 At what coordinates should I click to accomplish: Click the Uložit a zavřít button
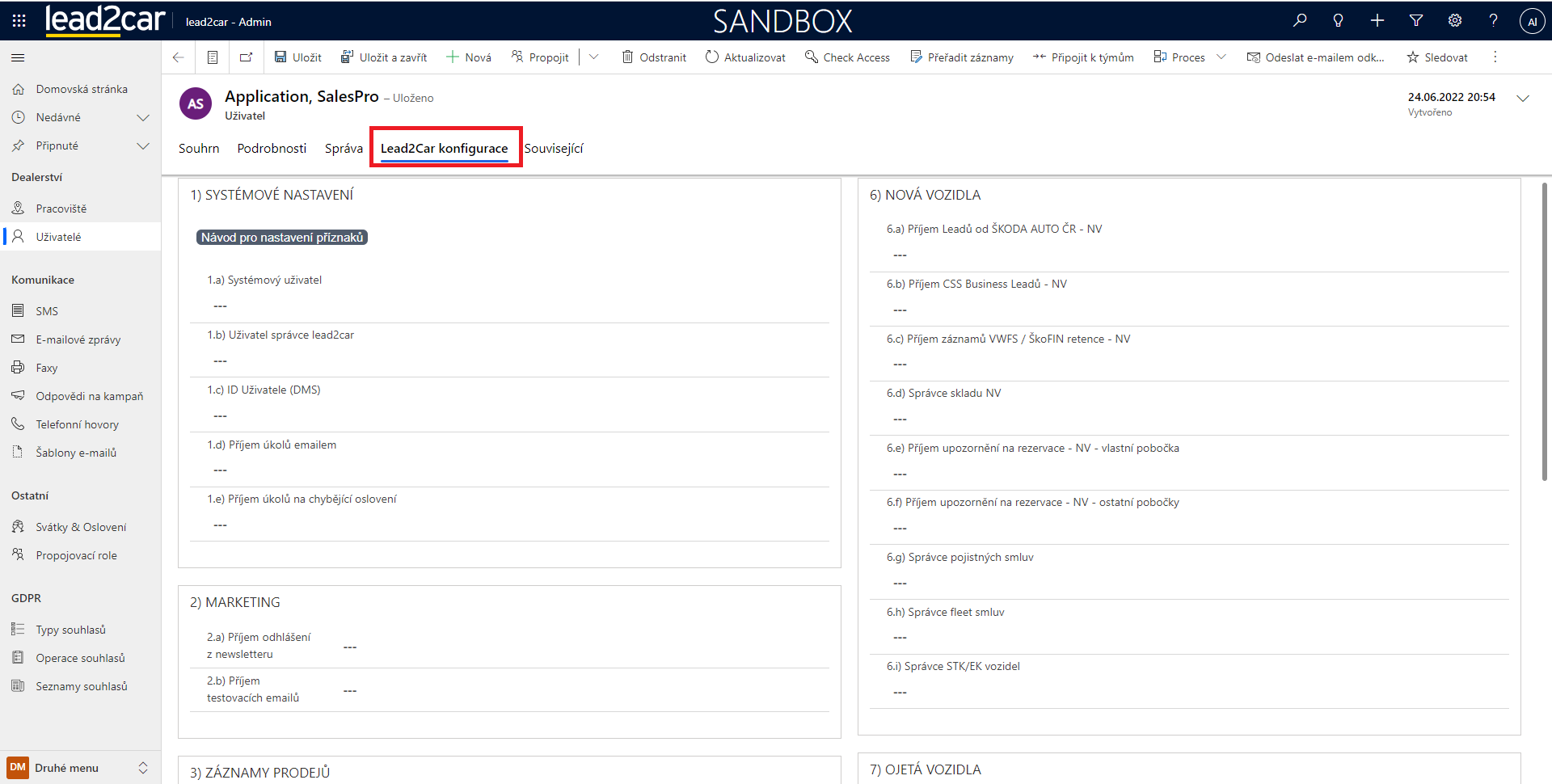tap(384, 57)
